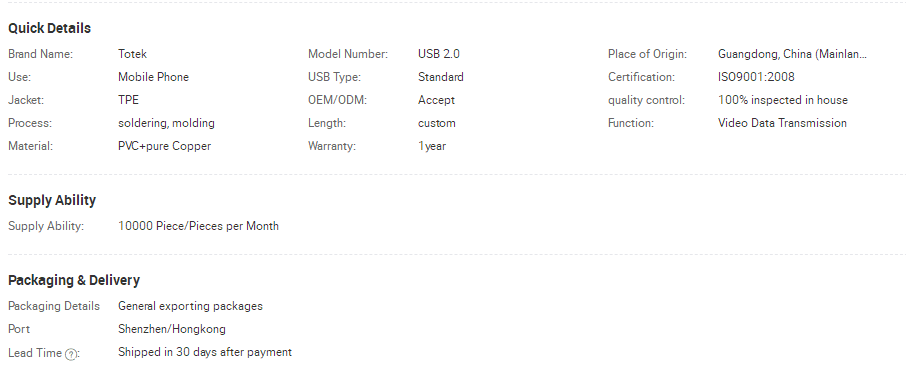Click the ISO9001:2008 certification value
The image size is (906, 375).
[756, 77]
